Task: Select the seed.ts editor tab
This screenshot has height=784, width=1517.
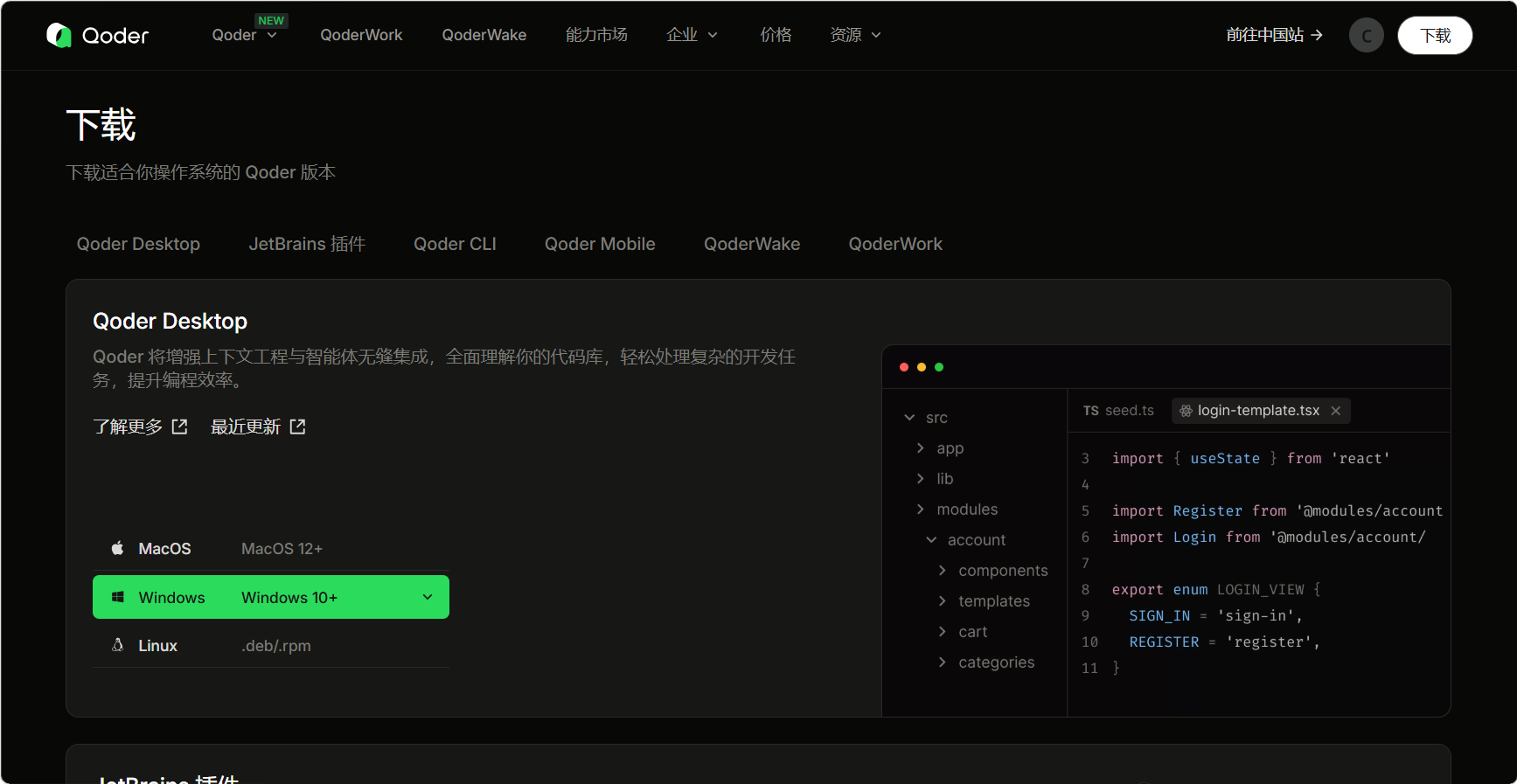Action: point(1118,411)
